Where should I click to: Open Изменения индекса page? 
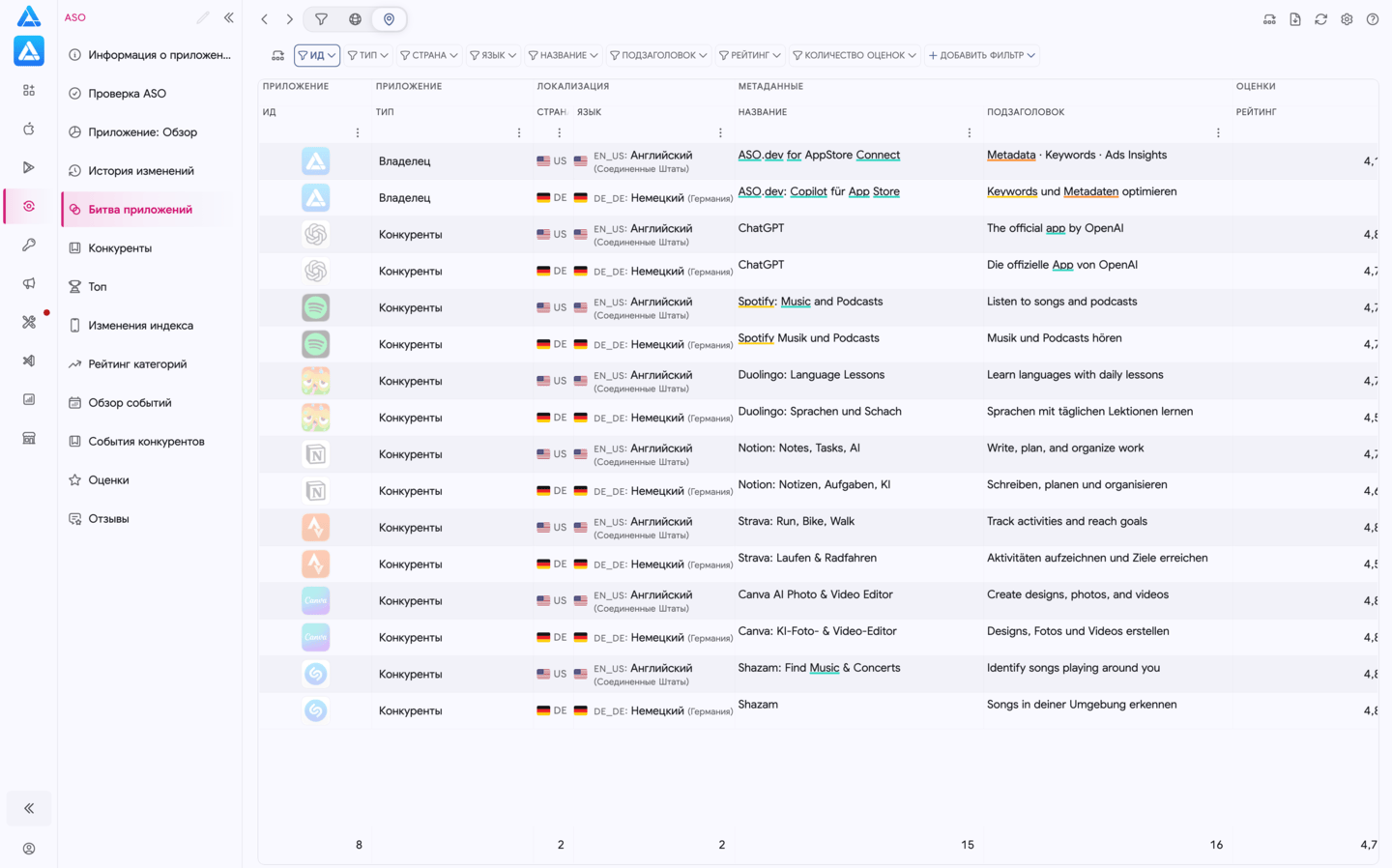[x=150, y=326]
